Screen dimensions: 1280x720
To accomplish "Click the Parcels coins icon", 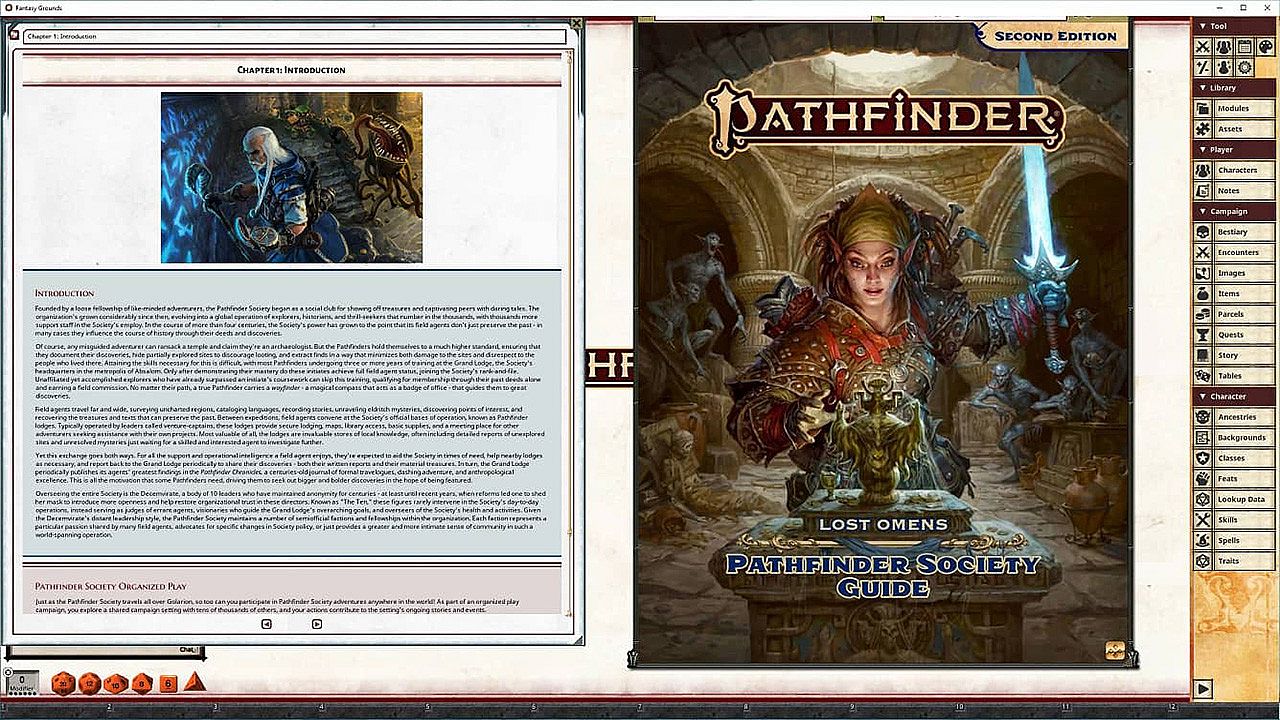I will point(1204,314).
